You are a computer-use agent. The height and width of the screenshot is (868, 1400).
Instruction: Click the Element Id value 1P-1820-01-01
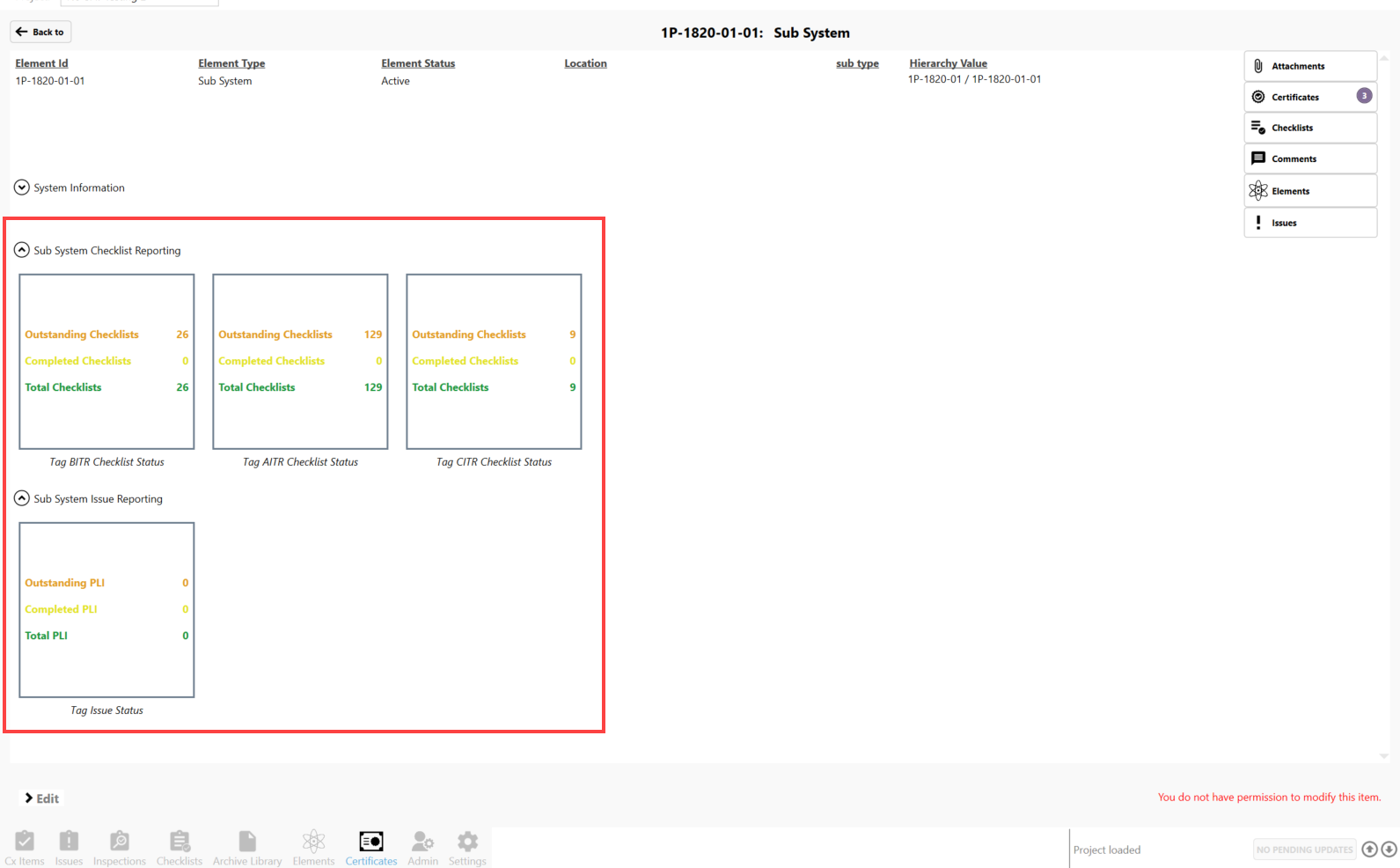pyautogui.click(x=50, y=81)
